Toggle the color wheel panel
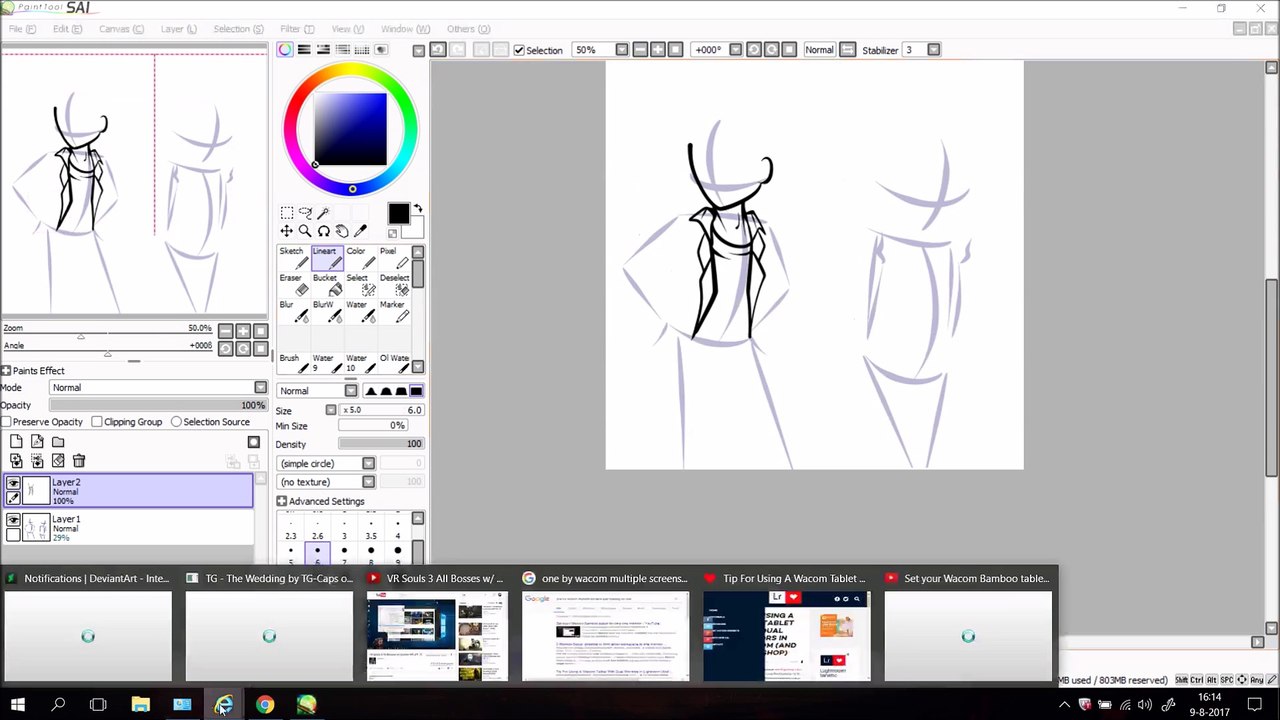 (285, 50)
